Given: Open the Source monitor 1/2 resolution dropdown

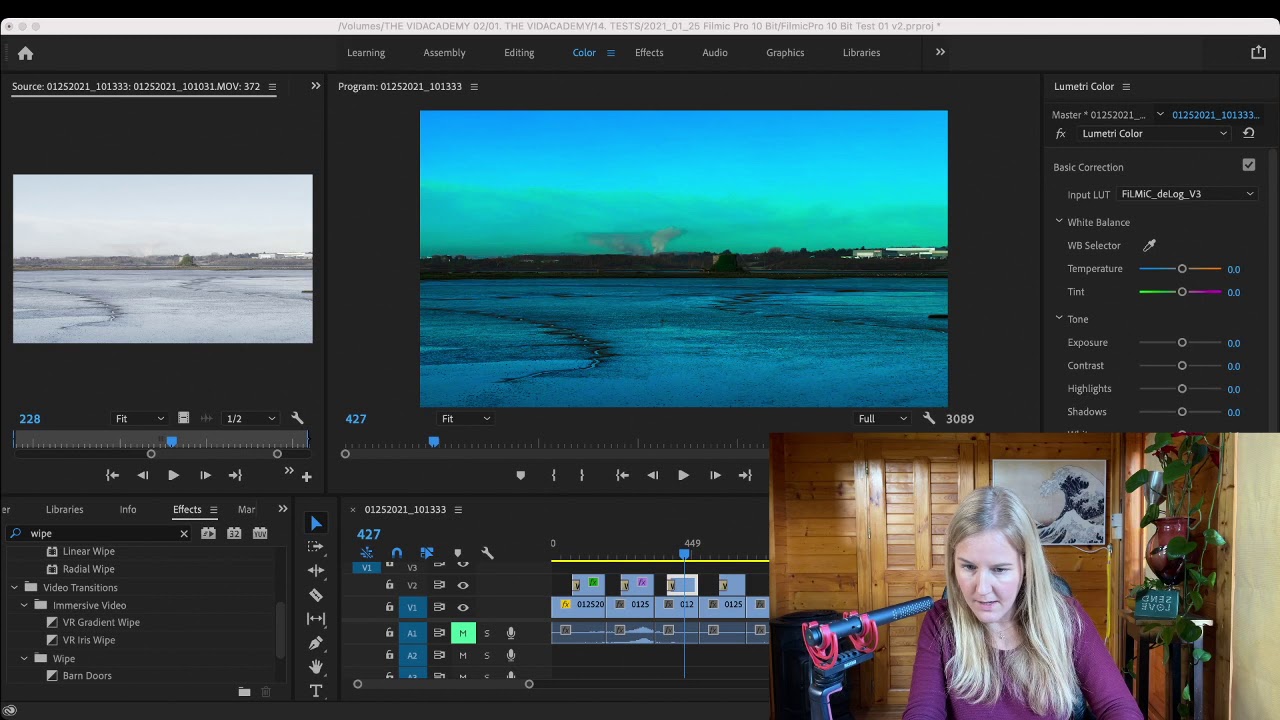Looking at the screenshot, I should click(x=250, y=419).
